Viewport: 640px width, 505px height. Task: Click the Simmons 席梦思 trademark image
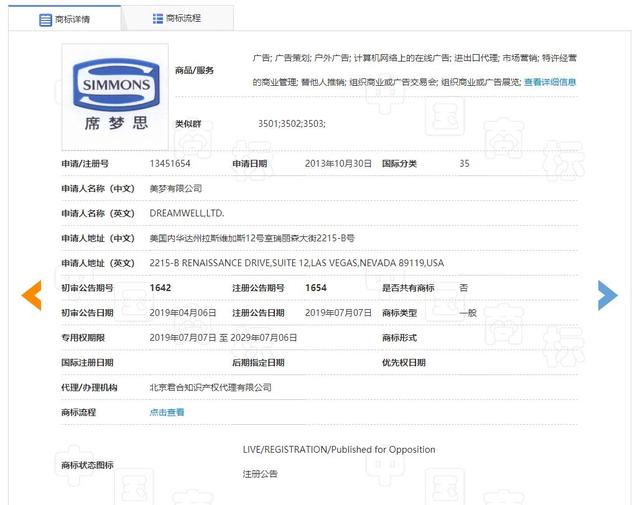coord(115,97)
